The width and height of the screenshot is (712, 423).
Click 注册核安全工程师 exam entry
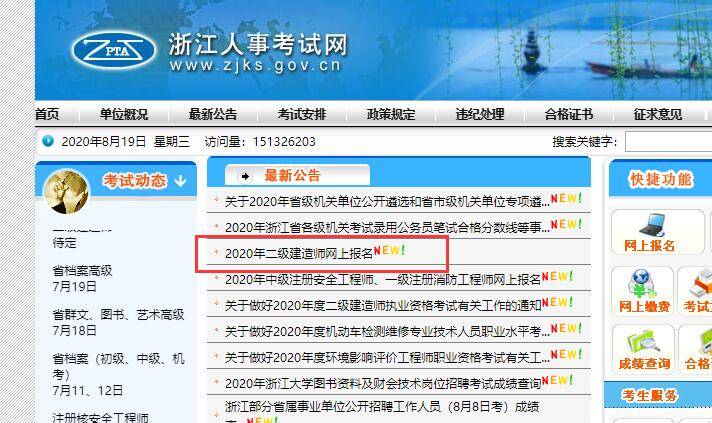click(x=100, y=417)
